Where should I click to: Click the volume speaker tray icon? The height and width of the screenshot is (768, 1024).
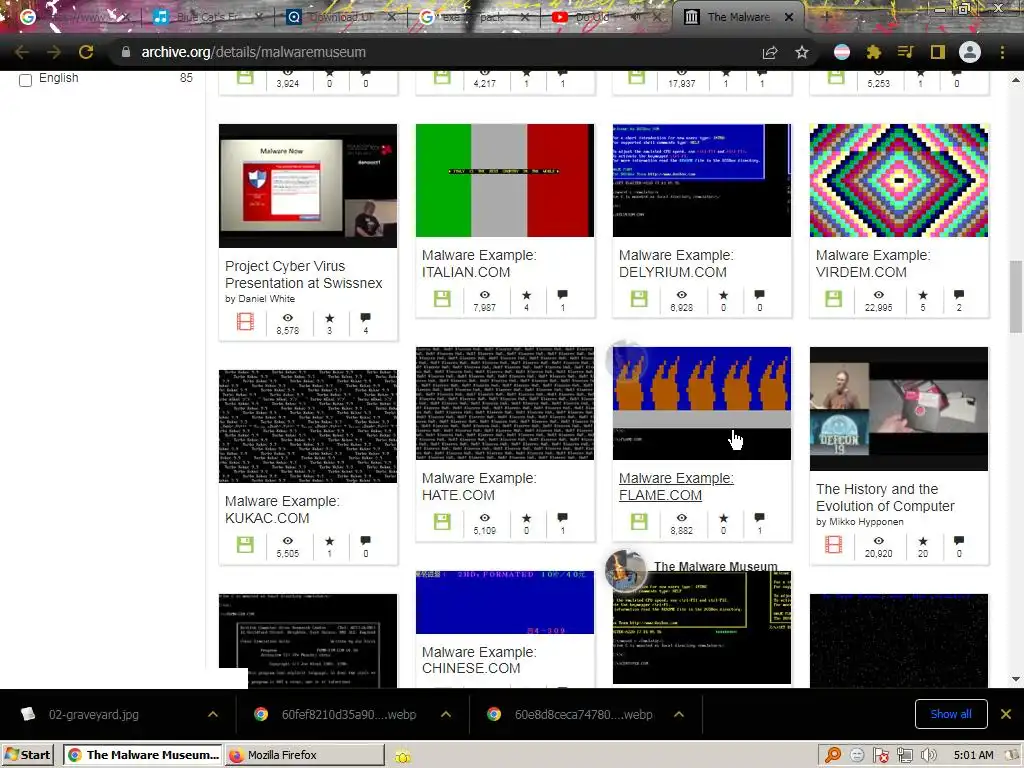pos(929,755)
